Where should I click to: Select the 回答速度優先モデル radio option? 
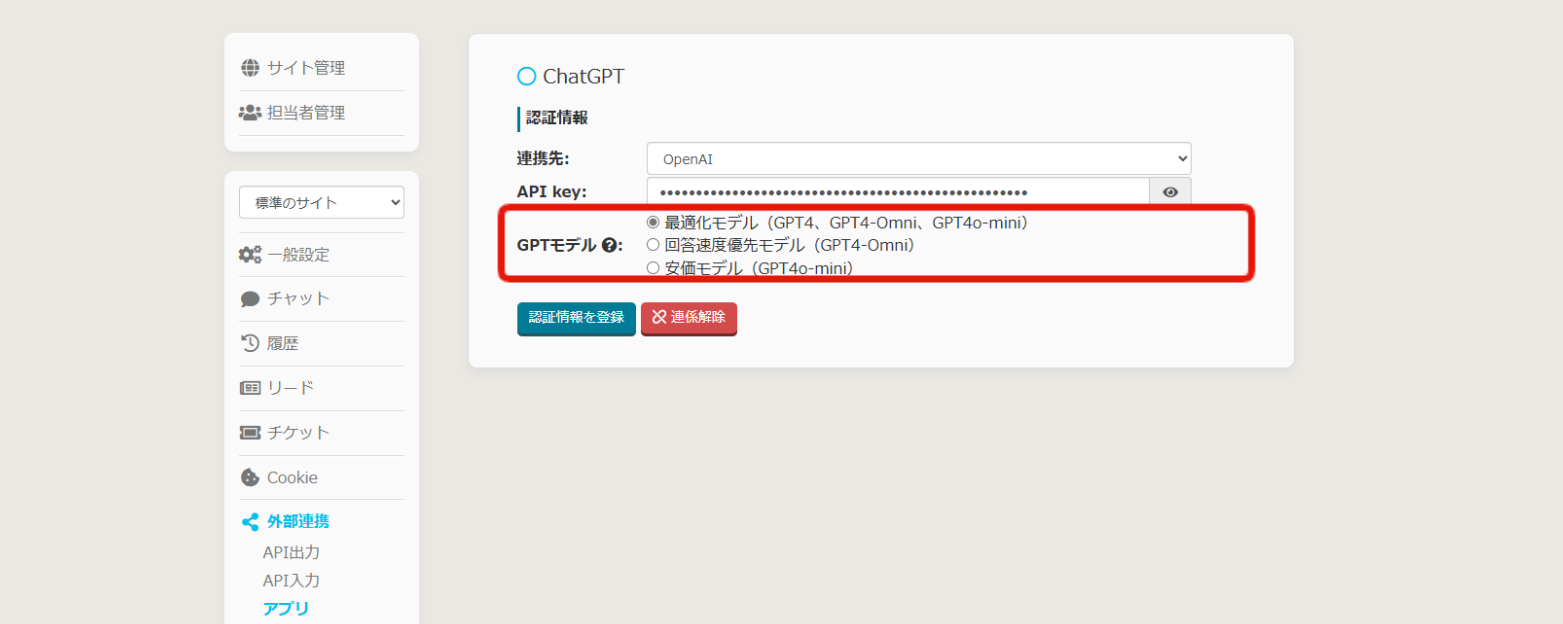[653, 244]
